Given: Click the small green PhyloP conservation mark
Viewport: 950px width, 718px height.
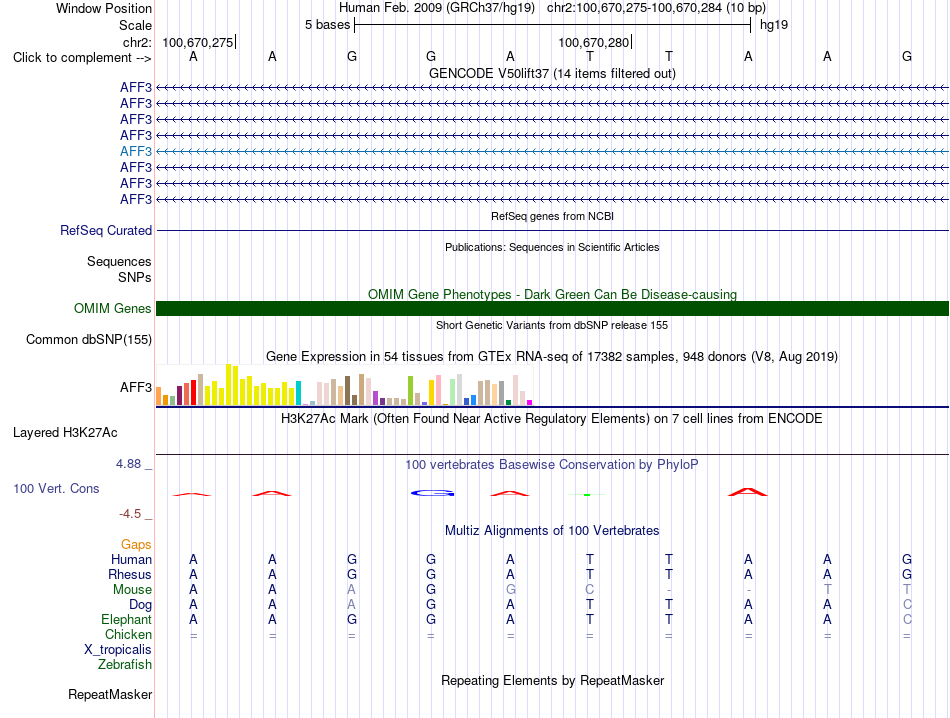Looking at the screenshot, I should tap(586, 495).
